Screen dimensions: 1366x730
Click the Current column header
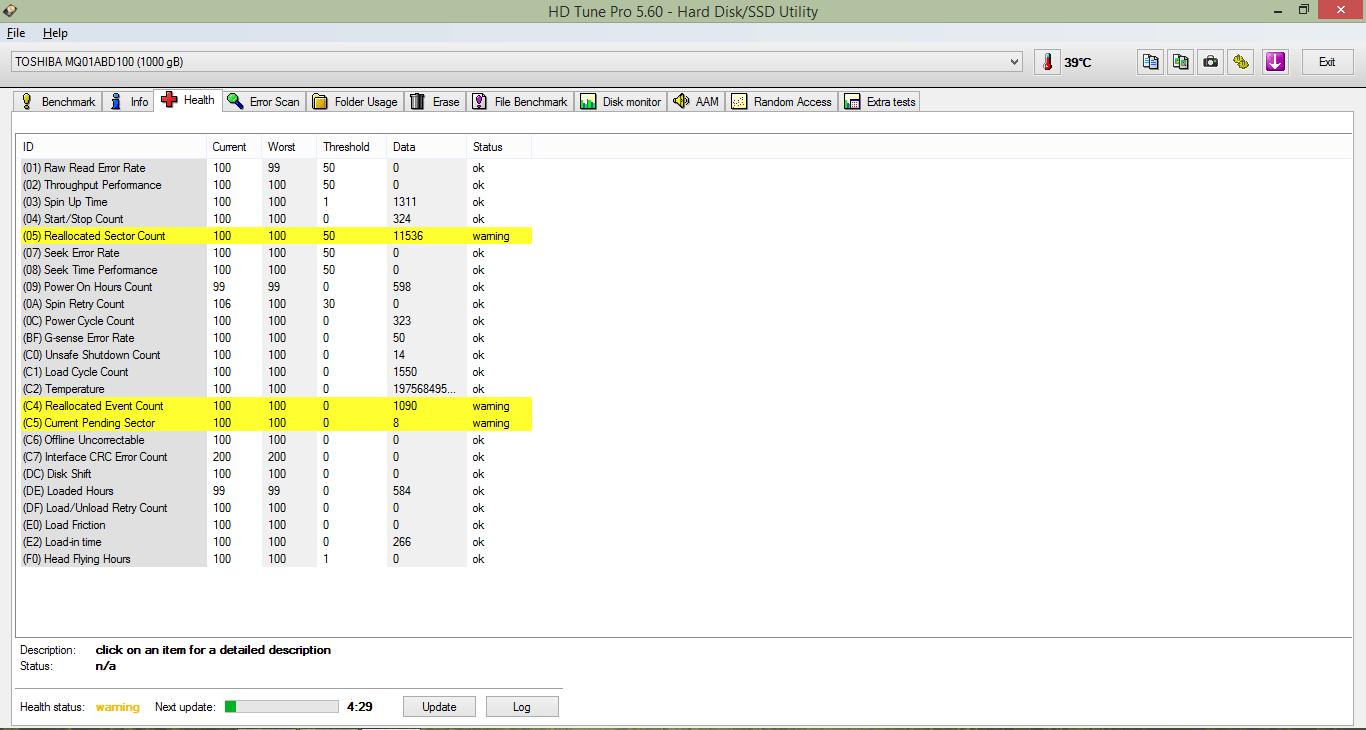234,147
